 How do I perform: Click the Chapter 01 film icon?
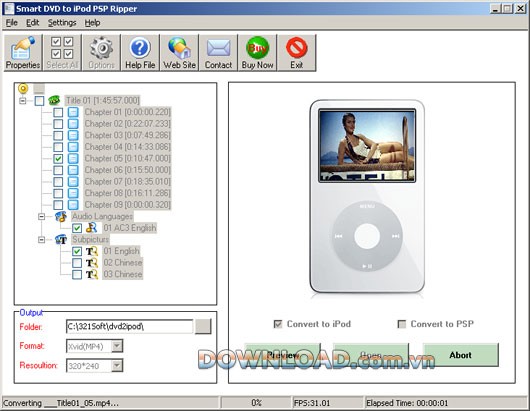[x=73, y=112]
